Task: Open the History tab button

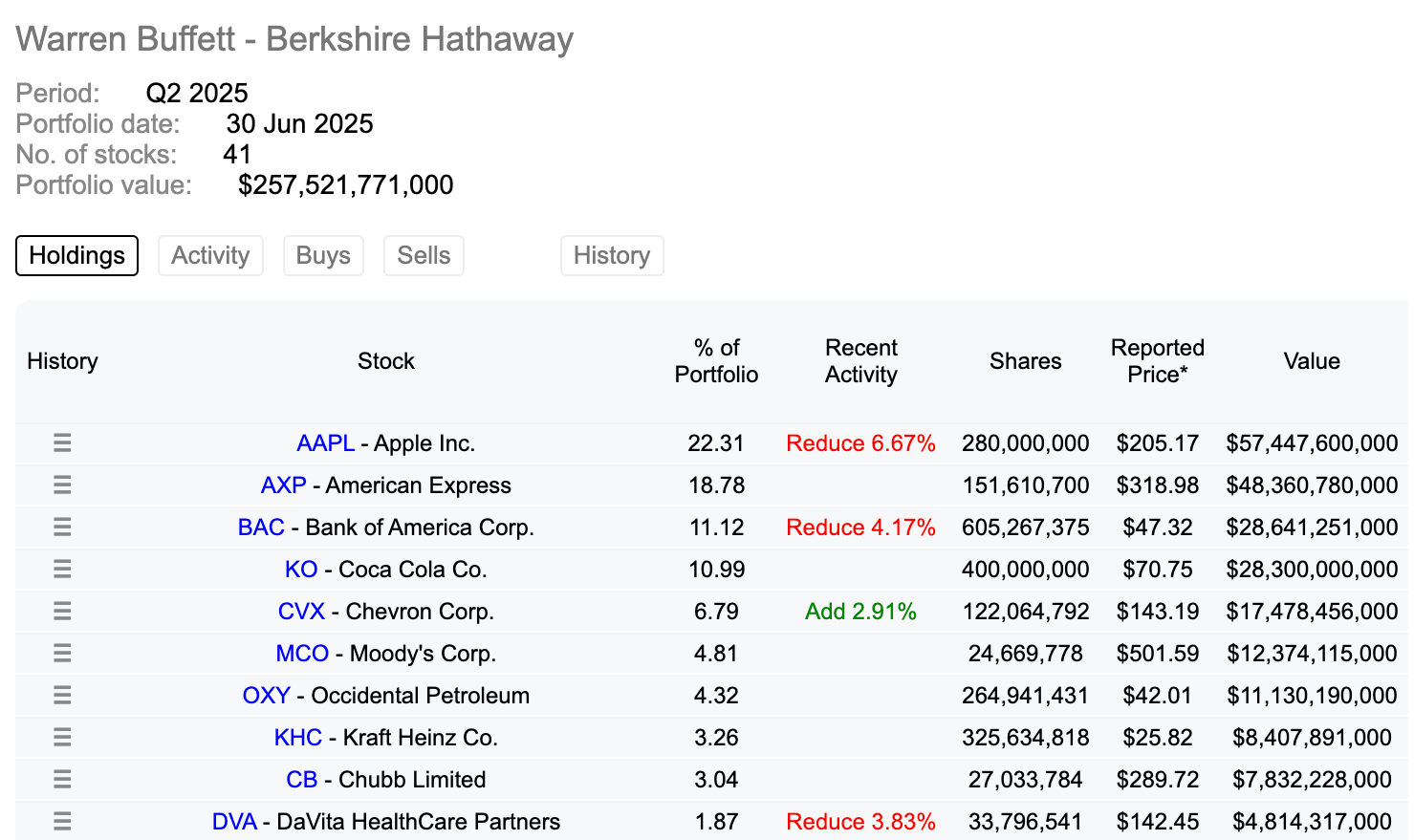Action: [x=612, y=255]
